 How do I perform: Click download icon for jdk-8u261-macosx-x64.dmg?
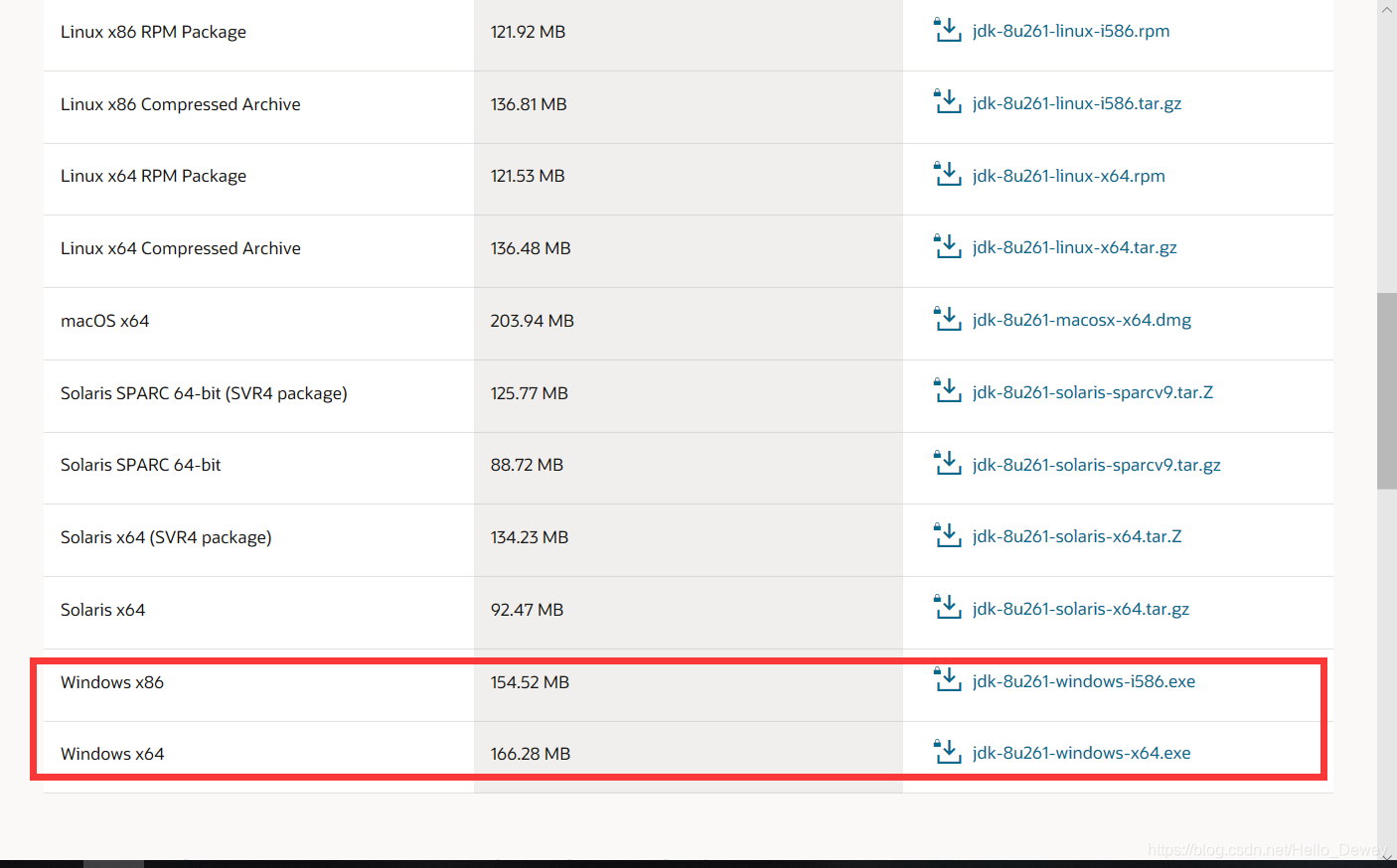[x=948, y=319]
